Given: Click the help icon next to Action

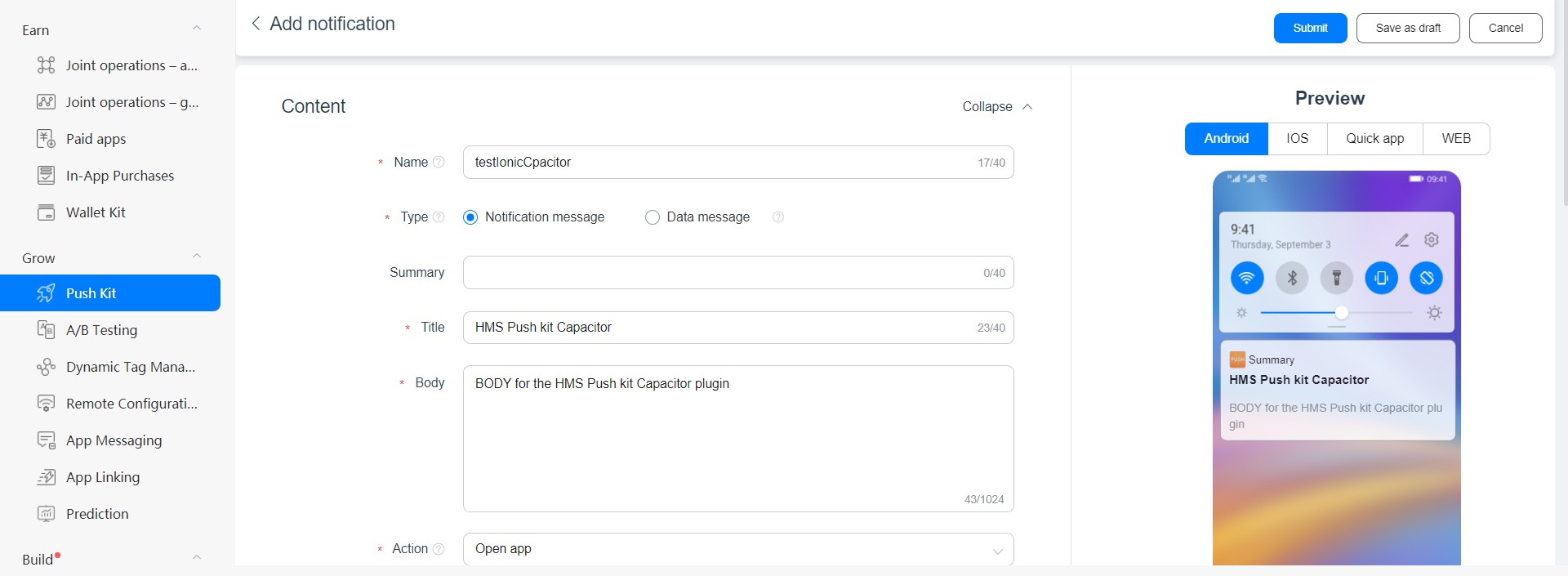Looking at the screenshot, I should (x=439, y=549).
